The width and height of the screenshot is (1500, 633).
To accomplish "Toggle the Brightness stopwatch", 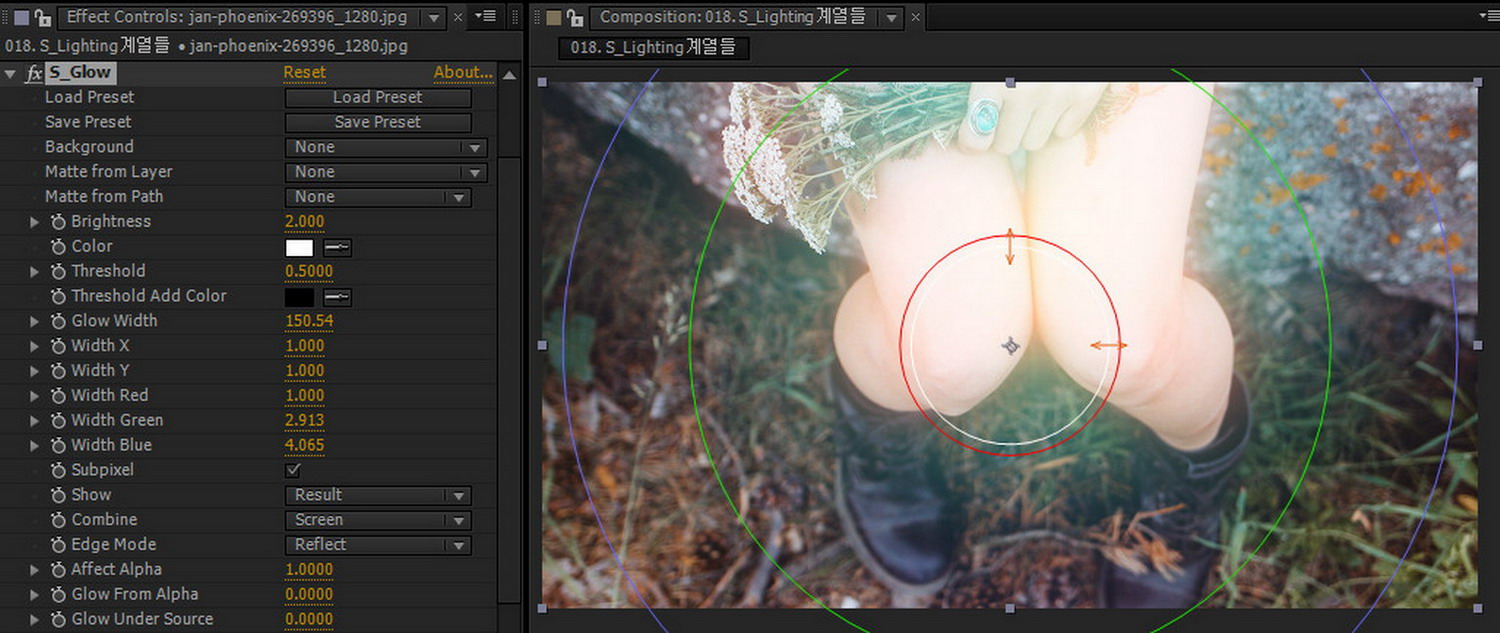I will coord(58,222).
